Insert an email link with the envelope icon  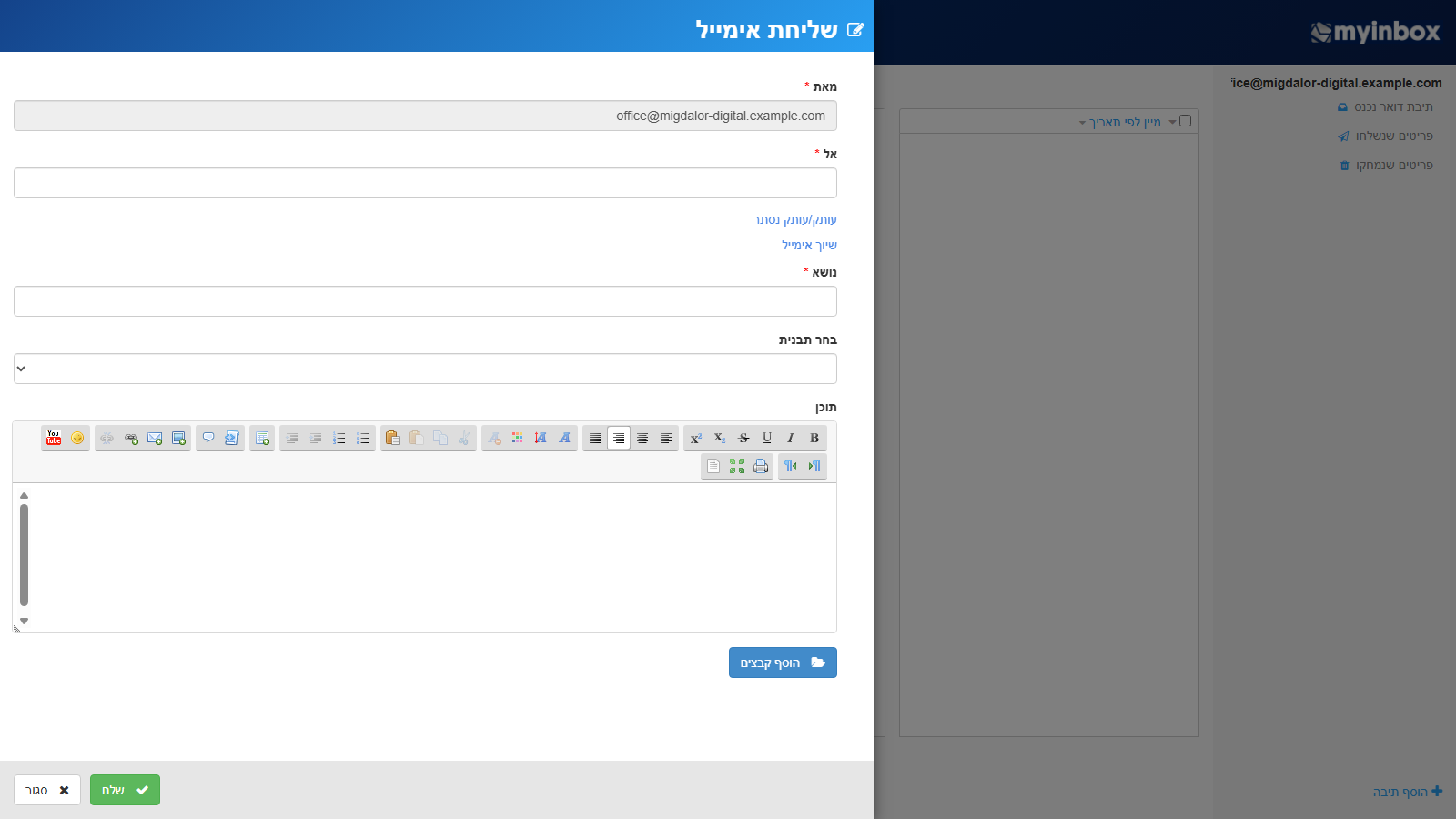coord(155,438)
